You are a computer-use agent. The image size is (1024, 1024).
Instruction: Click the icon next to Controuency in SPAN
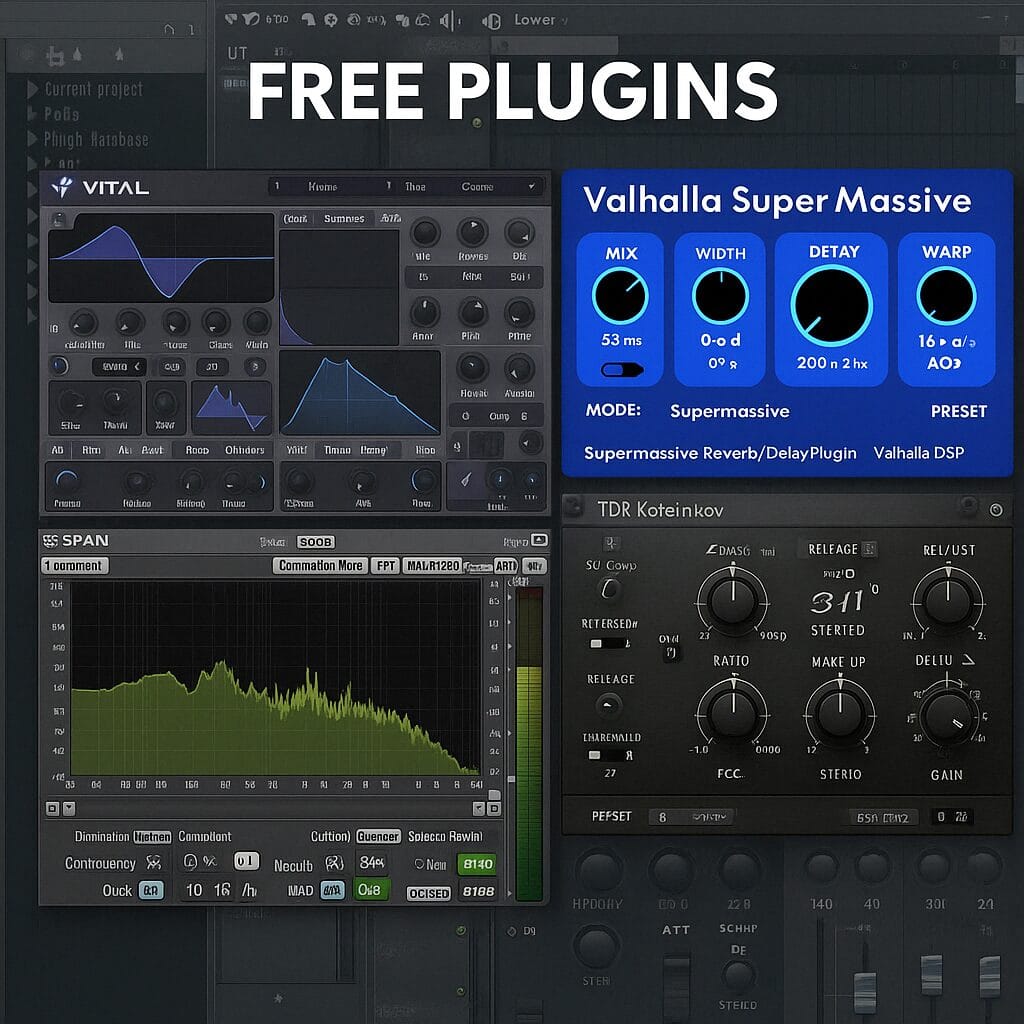[x=153, y=863]
